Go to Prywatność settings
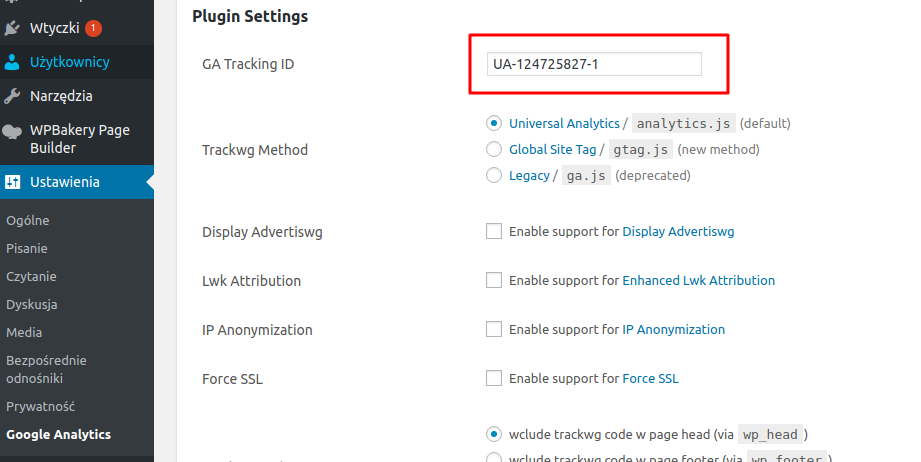 point(41,406)
